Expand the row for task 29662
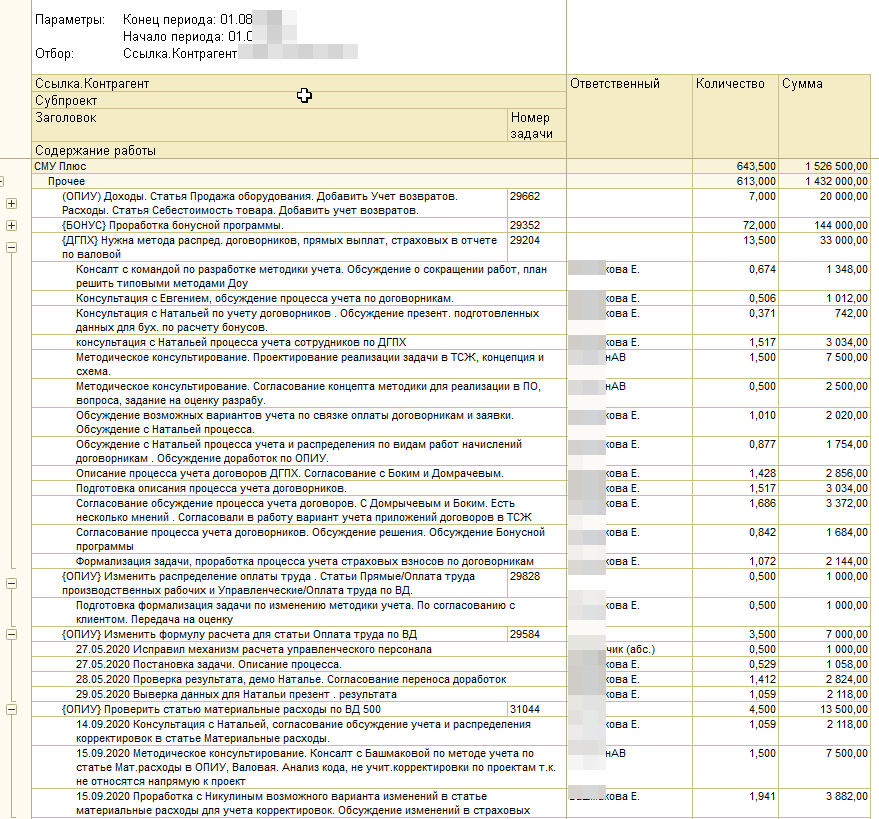879x819 pixels. pos(11,203)
